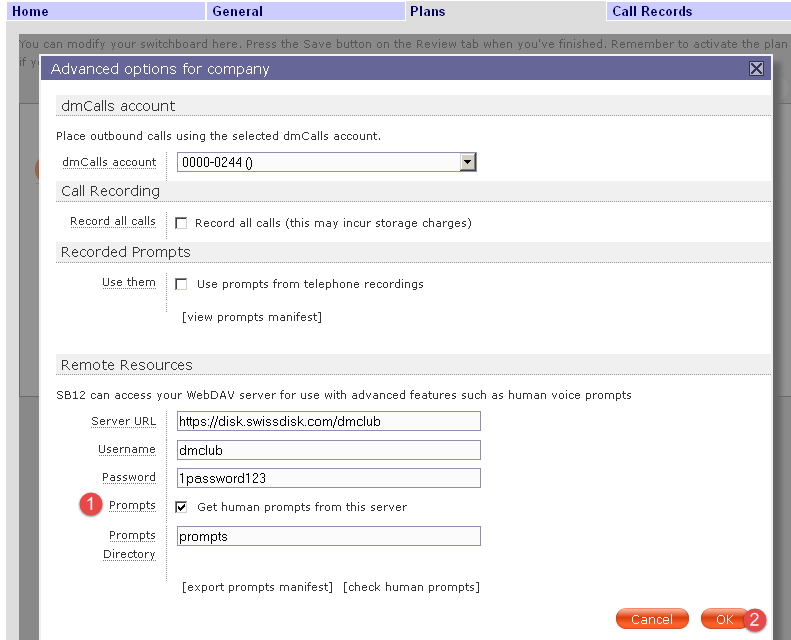This screenshot has height=640, width=791.
Task: Click check human prompts link
Action: click(x=411, y=587)
